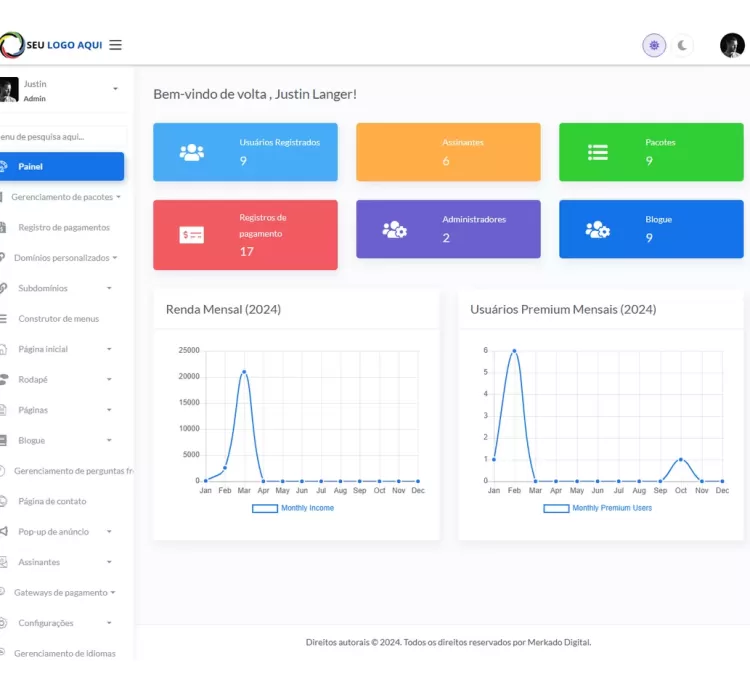Click the Construtor de menus sidebar icon
This screenshot has height=690, width=750.
click(x=3, y=319)
